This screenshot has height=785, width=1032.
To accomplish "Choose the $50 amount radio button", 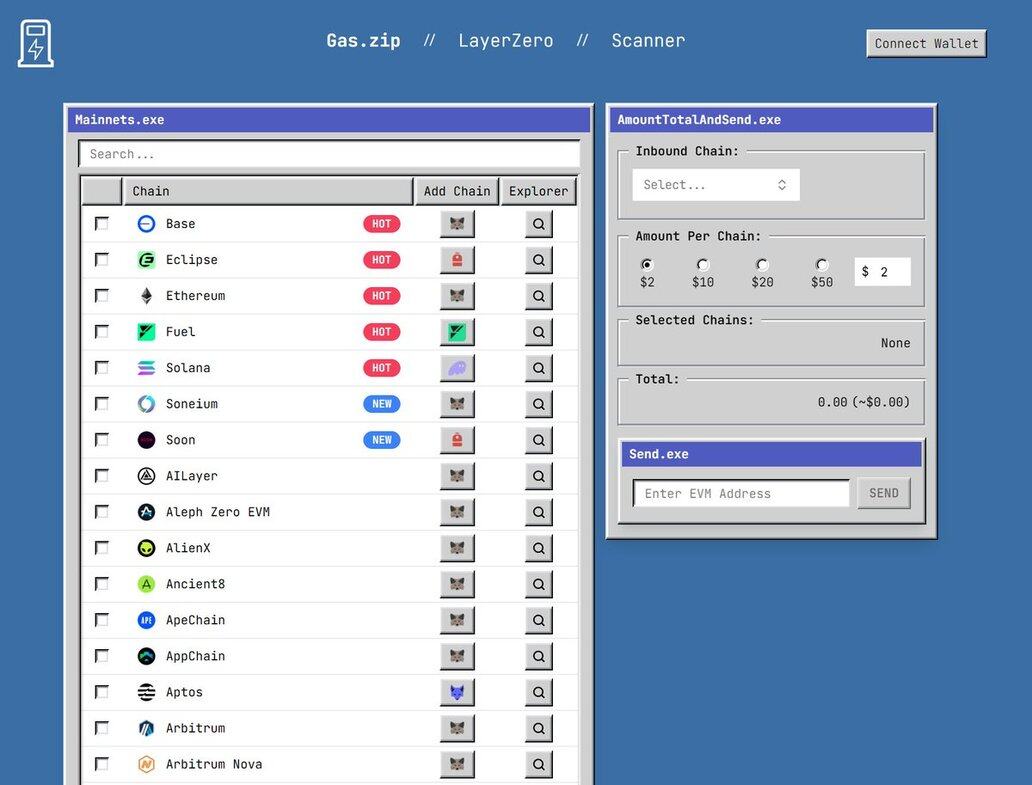I will [x=821, y=265].
